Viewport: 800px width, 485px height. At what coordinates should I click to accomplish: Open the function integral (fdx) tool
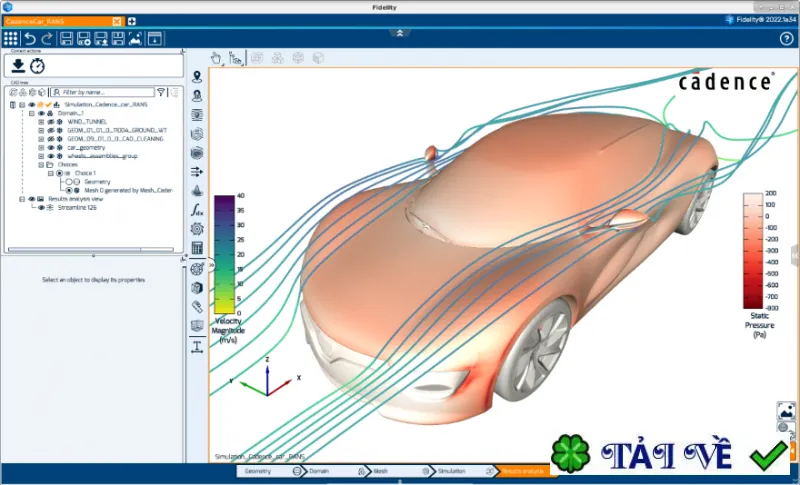click(197, 210)
